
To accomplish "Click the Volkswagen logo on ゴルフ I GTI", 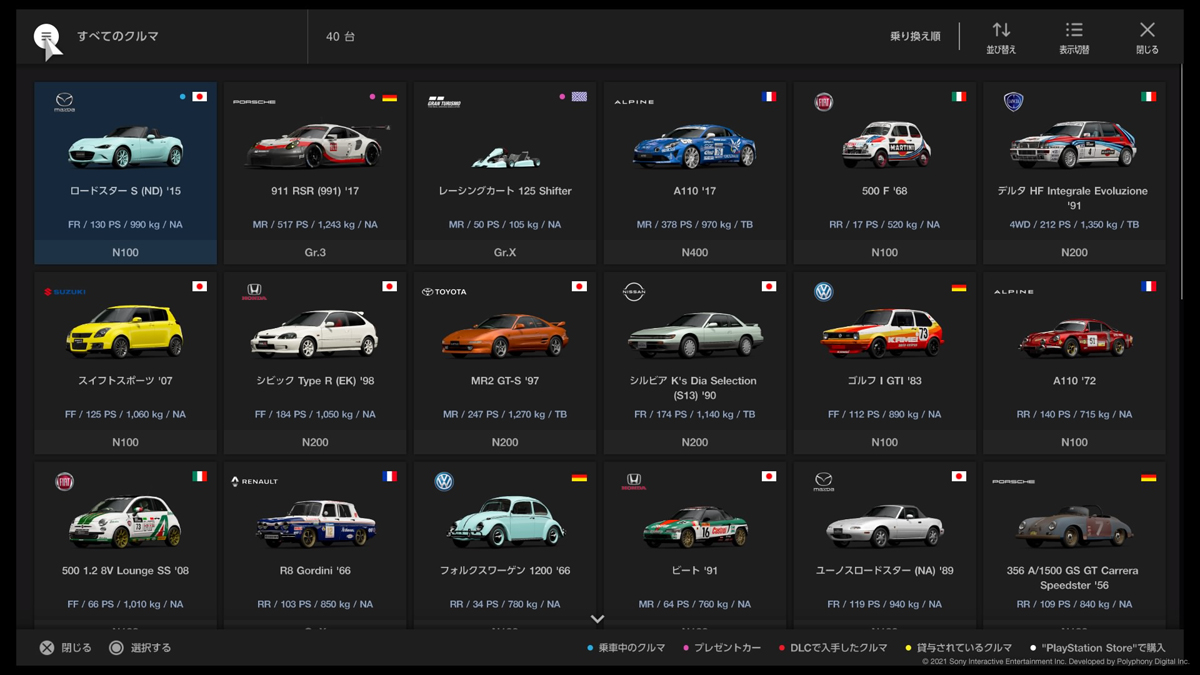I will click(x=823, y=292).
